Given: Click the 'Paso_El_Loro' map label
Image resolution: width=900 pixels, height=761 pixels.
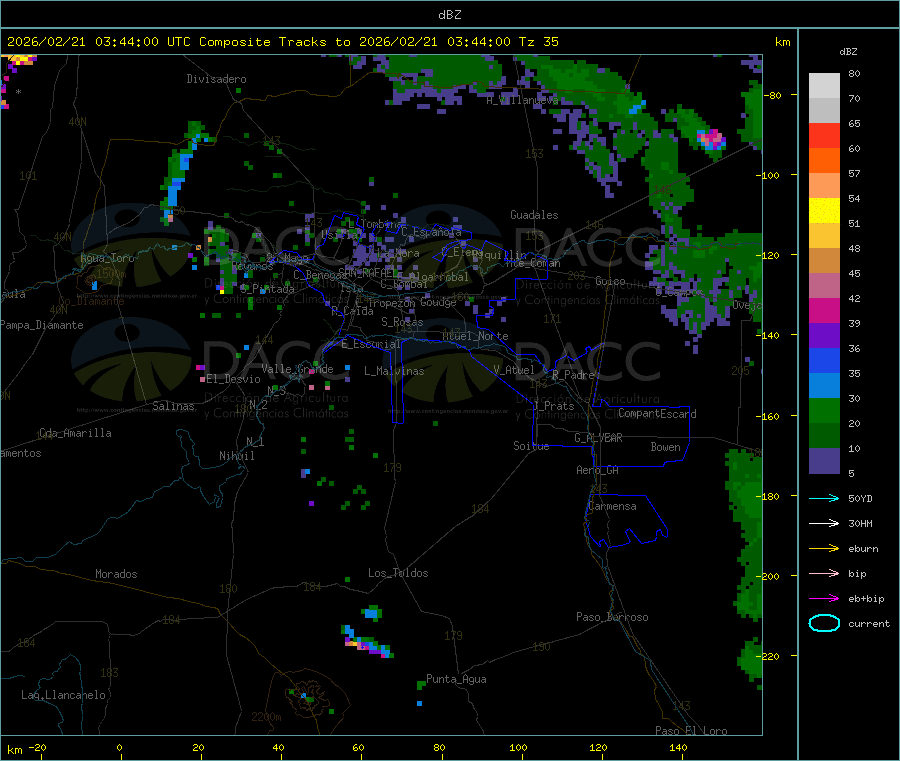Looking at the screenshot, I should (x=691, y=731).
